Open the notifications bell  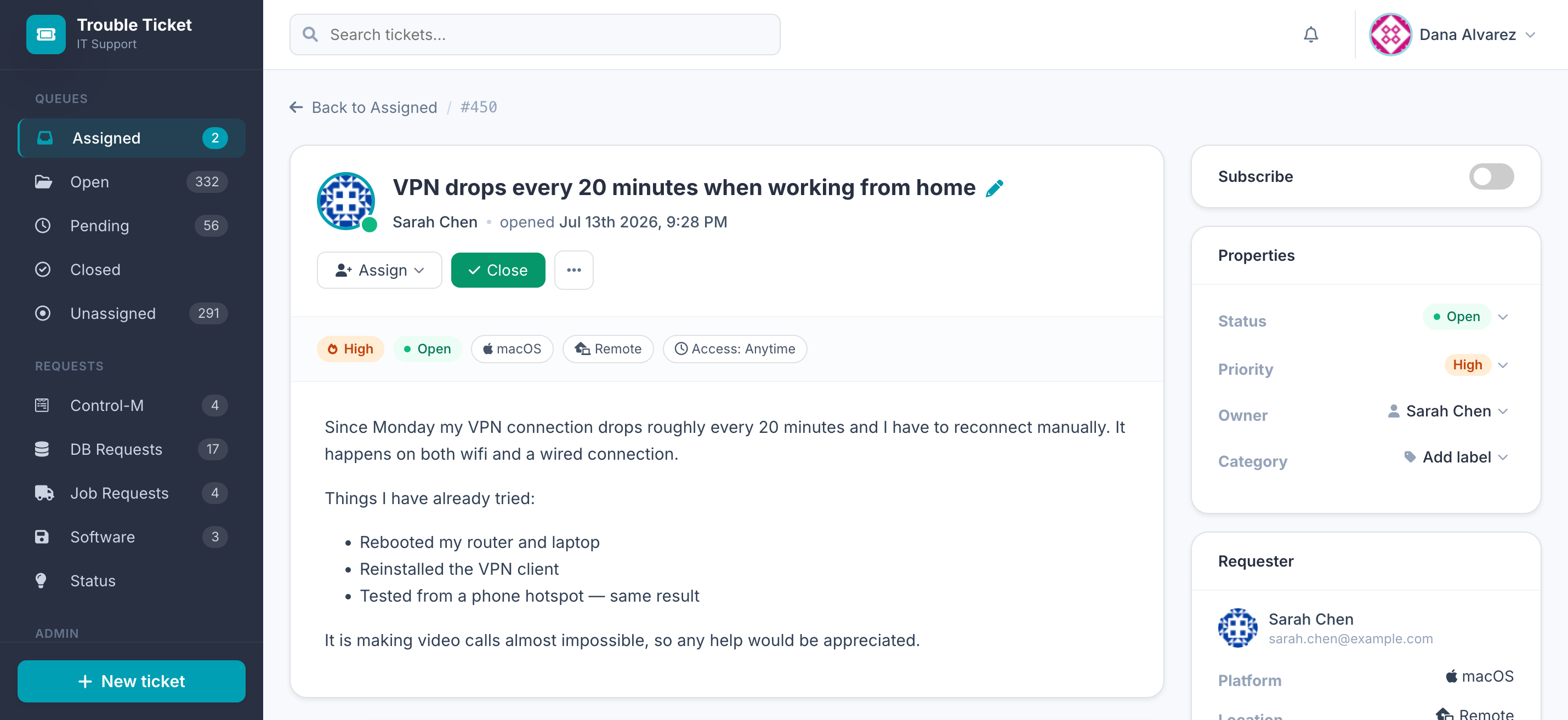(x=1310, y=35)
